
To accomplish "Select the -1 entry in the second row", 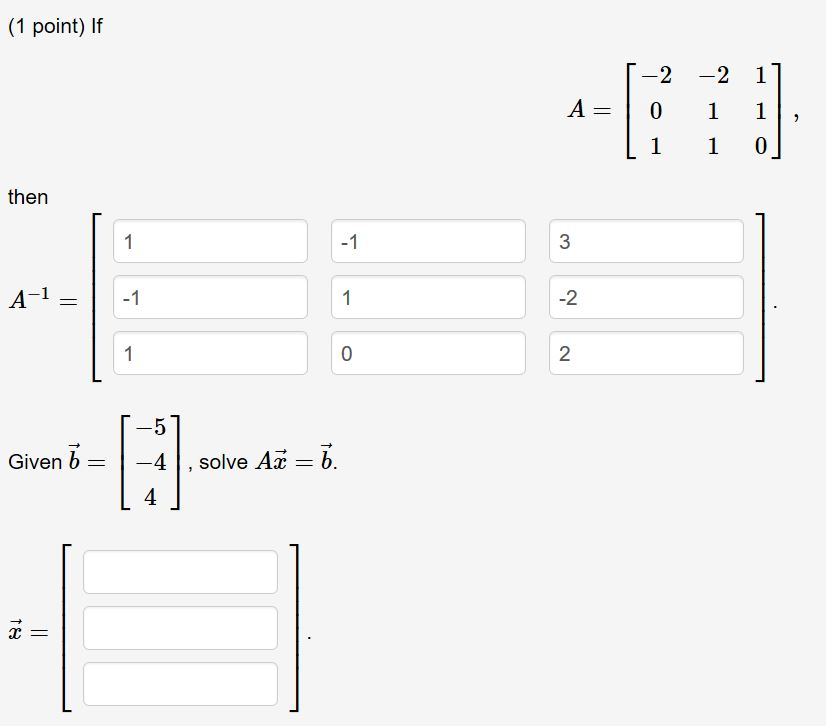I will point(210,296).
